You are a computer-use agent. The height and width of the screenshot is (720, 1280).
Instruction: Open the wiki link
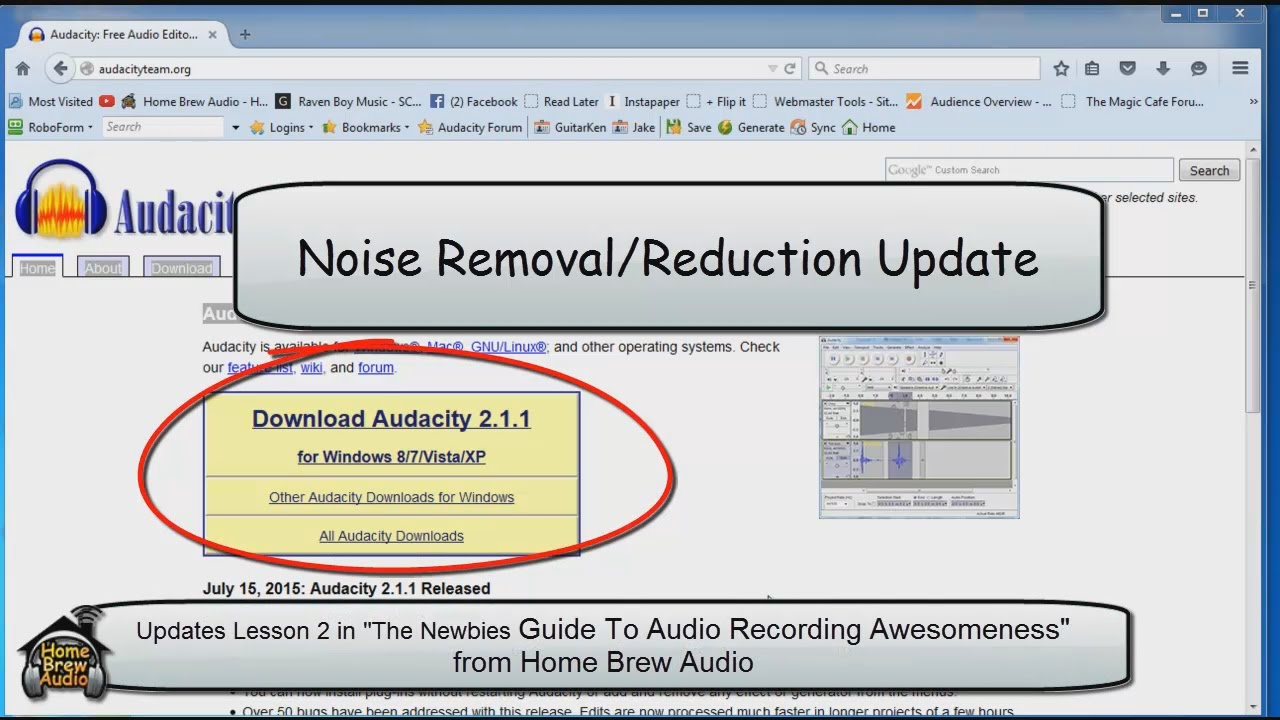(x=311, y=367)
